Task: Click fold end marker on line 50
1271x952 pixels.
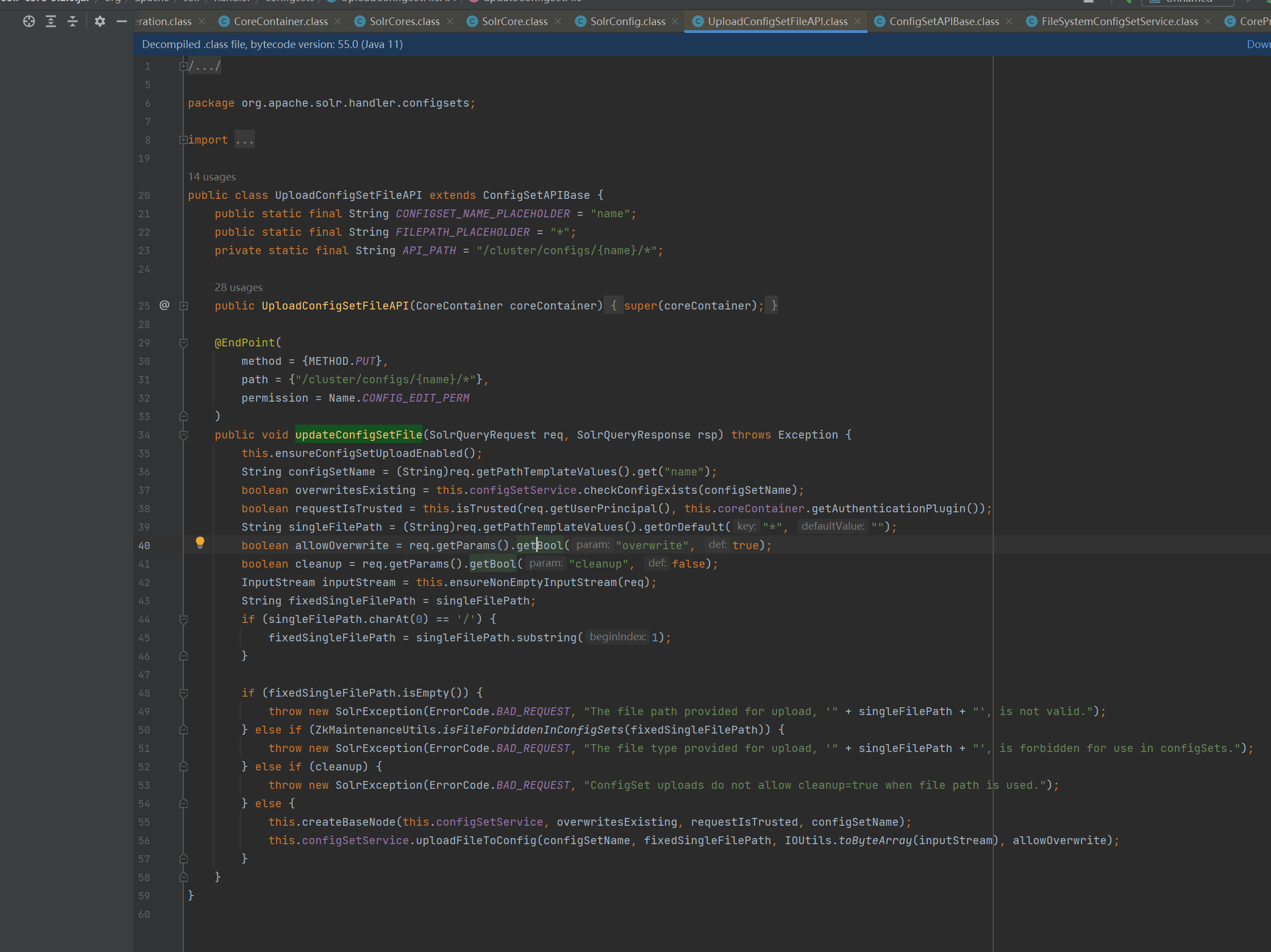Action: (x=183, y=730)
